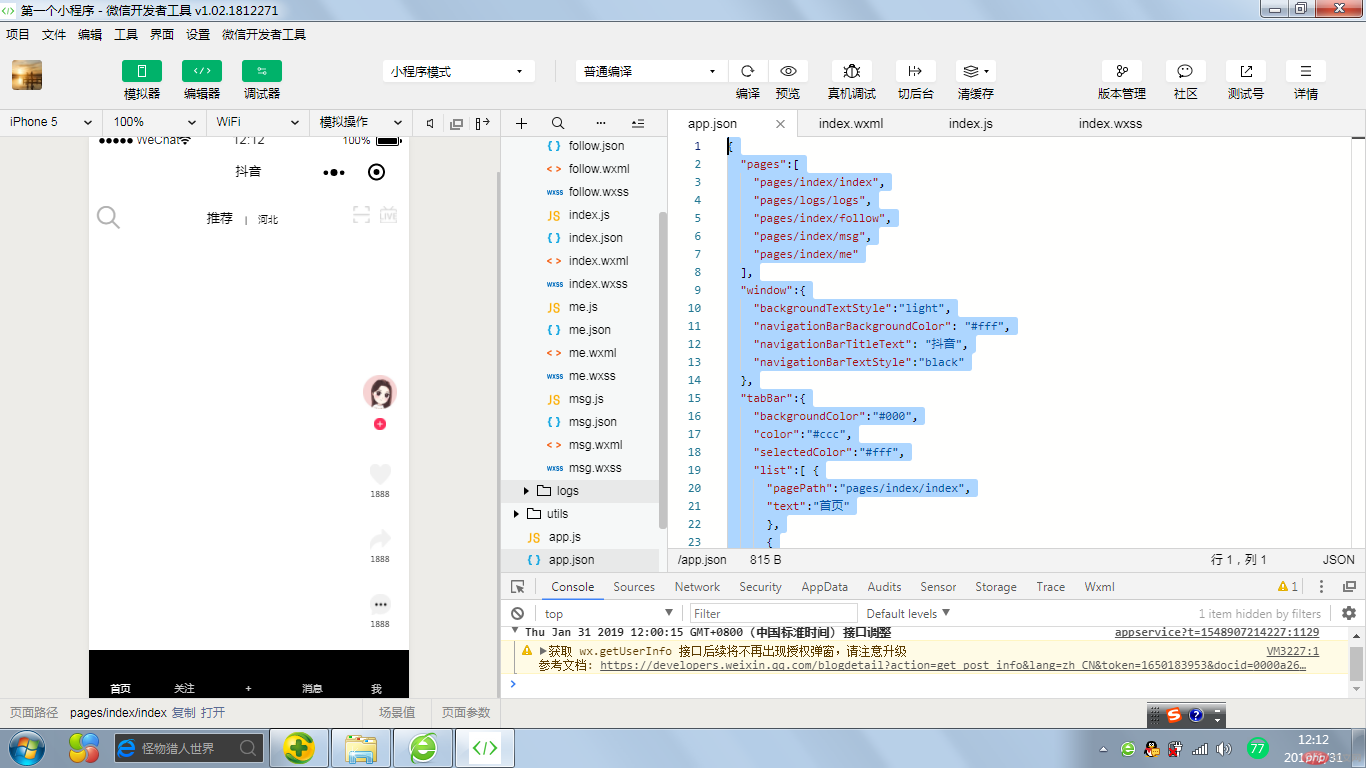Screen dimensions: 1366x768
Task: Click the devtools undock window icon
Action: (1349, 587)
